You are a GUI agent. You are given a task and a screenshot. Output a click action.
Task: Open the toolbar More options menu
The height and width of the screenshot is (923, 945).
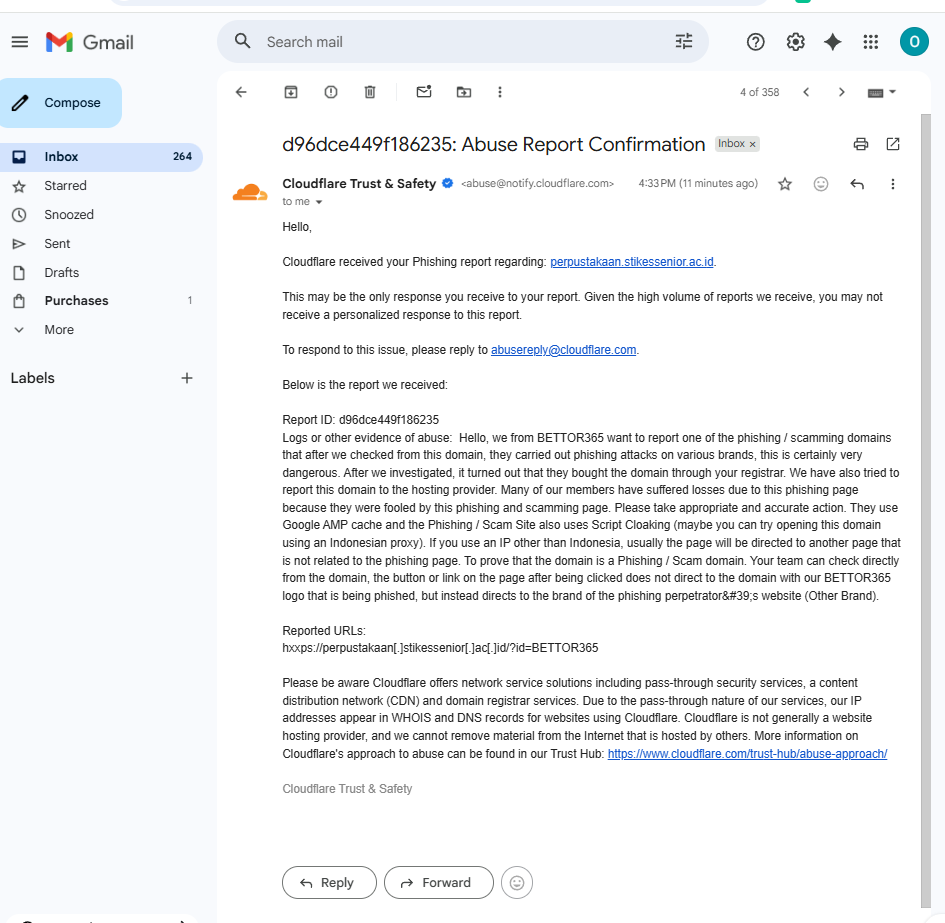500,92
